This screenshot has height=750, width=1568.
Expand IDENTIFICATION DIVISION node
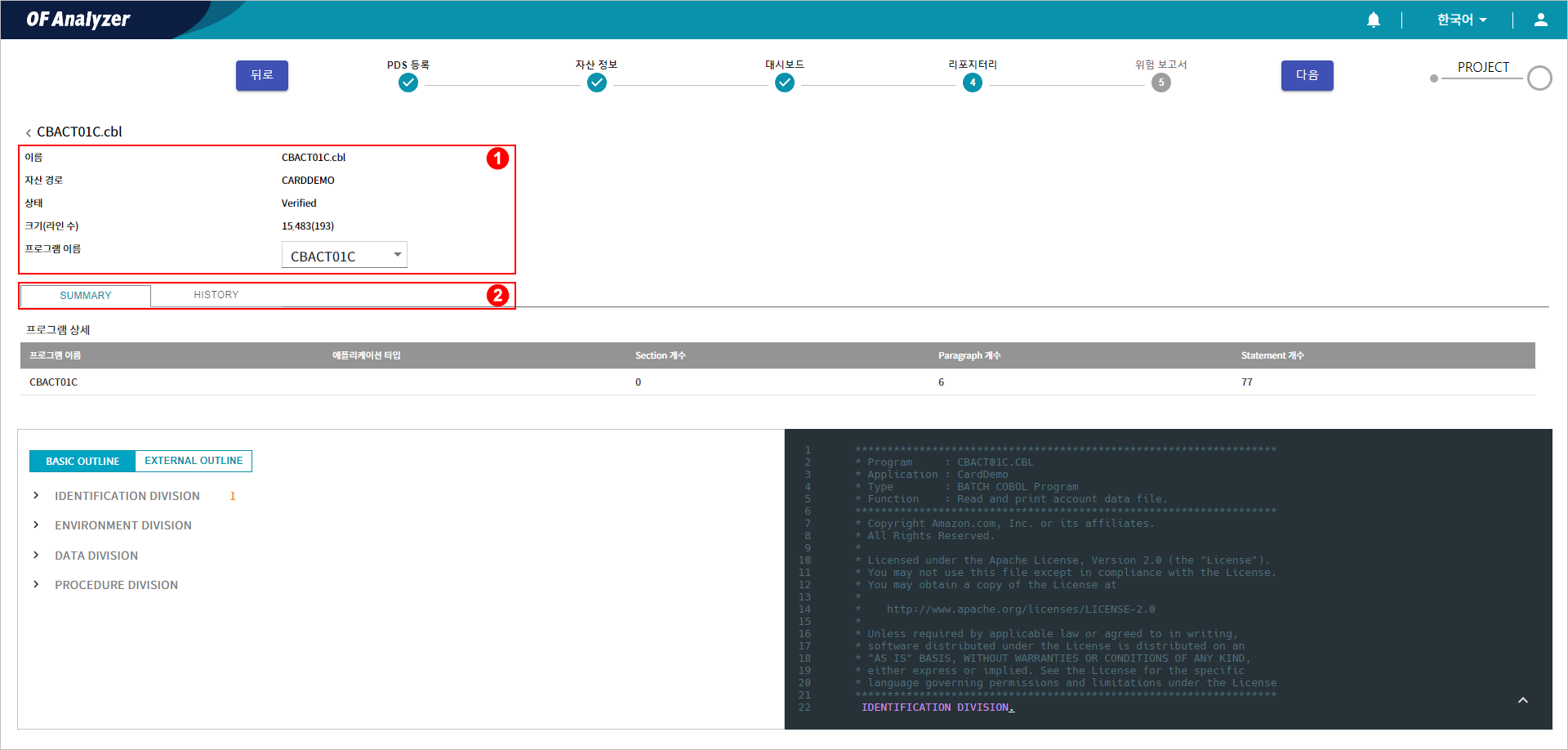pyautogui.click(x=36, y=495)
